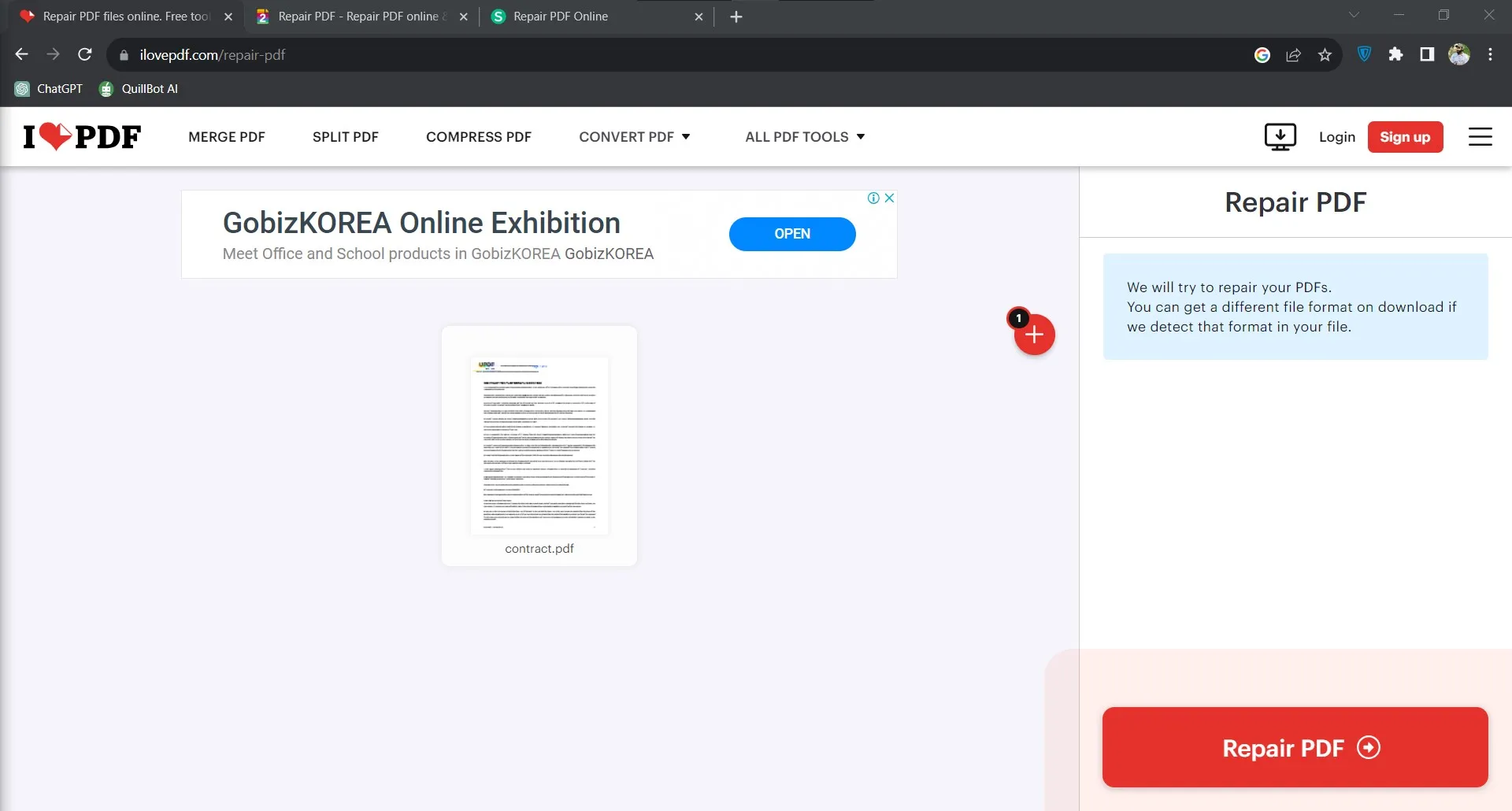Expand the ALL PDF TOOLS dropdown
This screenshot has height=811, width=1512.
pos(806,137)
